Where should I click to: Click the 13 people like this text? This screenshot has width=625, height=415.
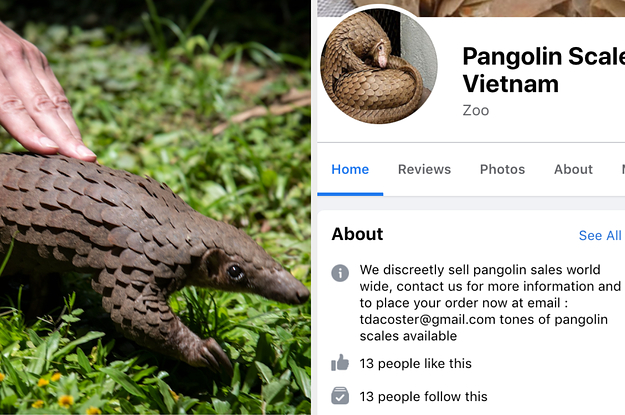click(x=415, y=364)
